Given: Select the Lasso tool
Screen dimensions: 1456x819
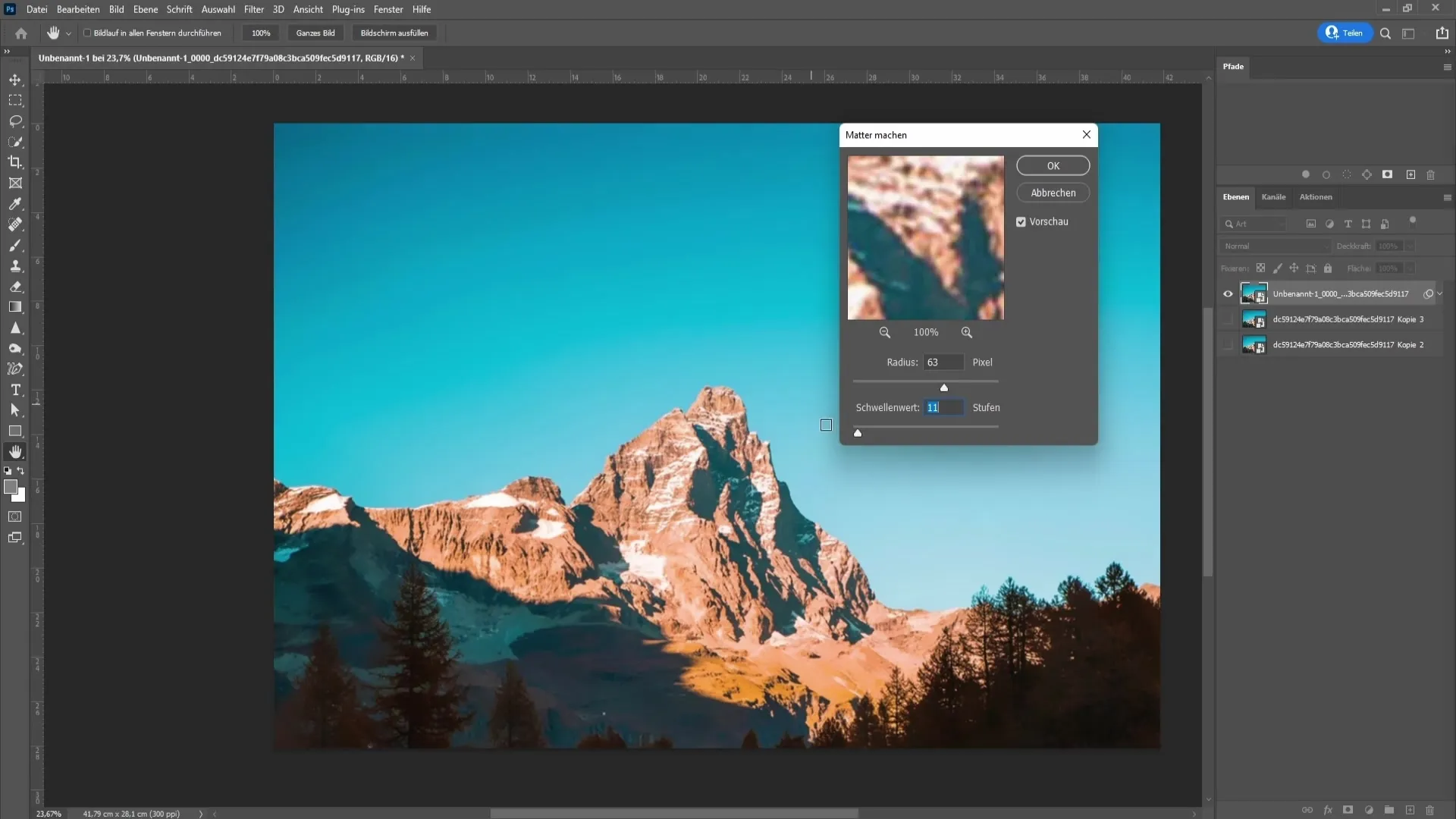Looking at the screenshot, I should pyautogui.click(x=15, y=121).
